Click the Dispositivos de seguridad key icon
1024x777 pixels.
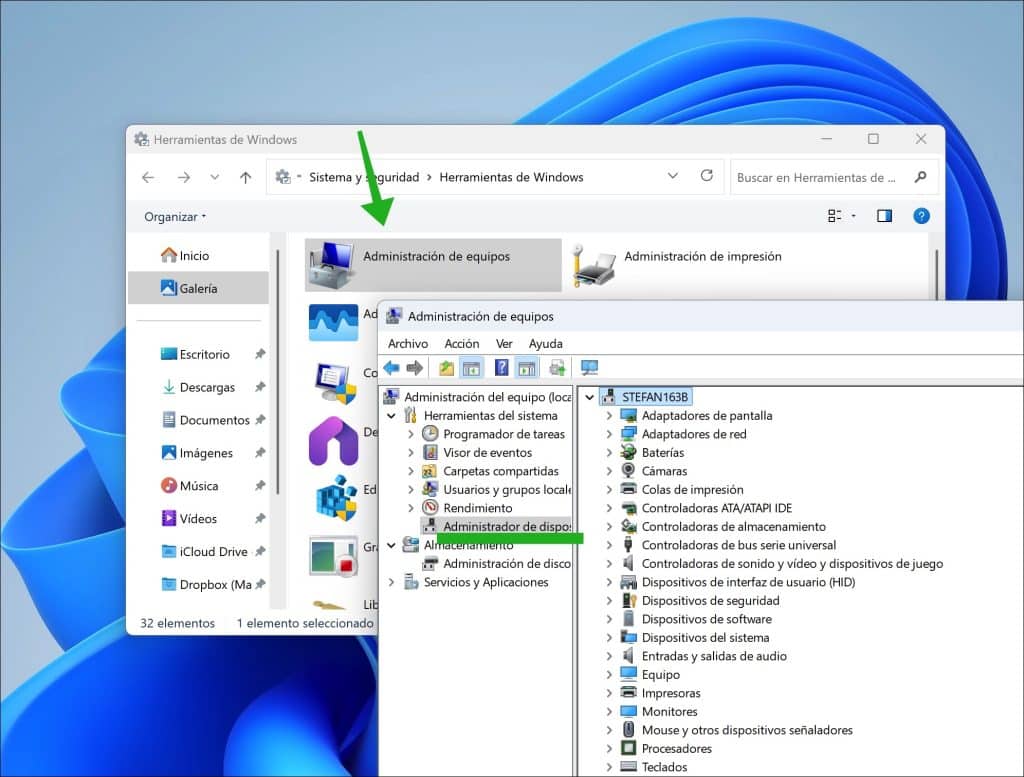pyautogui.click(x=628, y=600)
